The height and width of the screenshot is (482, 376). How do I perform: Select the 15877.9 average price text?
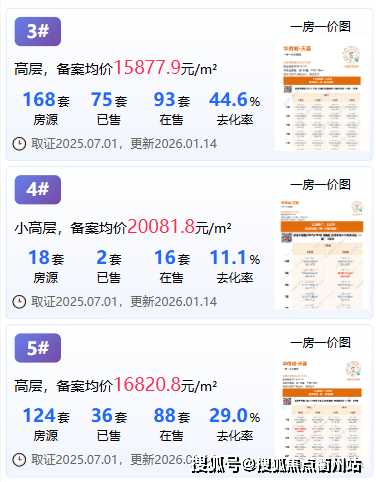click(x=147, y=68)
